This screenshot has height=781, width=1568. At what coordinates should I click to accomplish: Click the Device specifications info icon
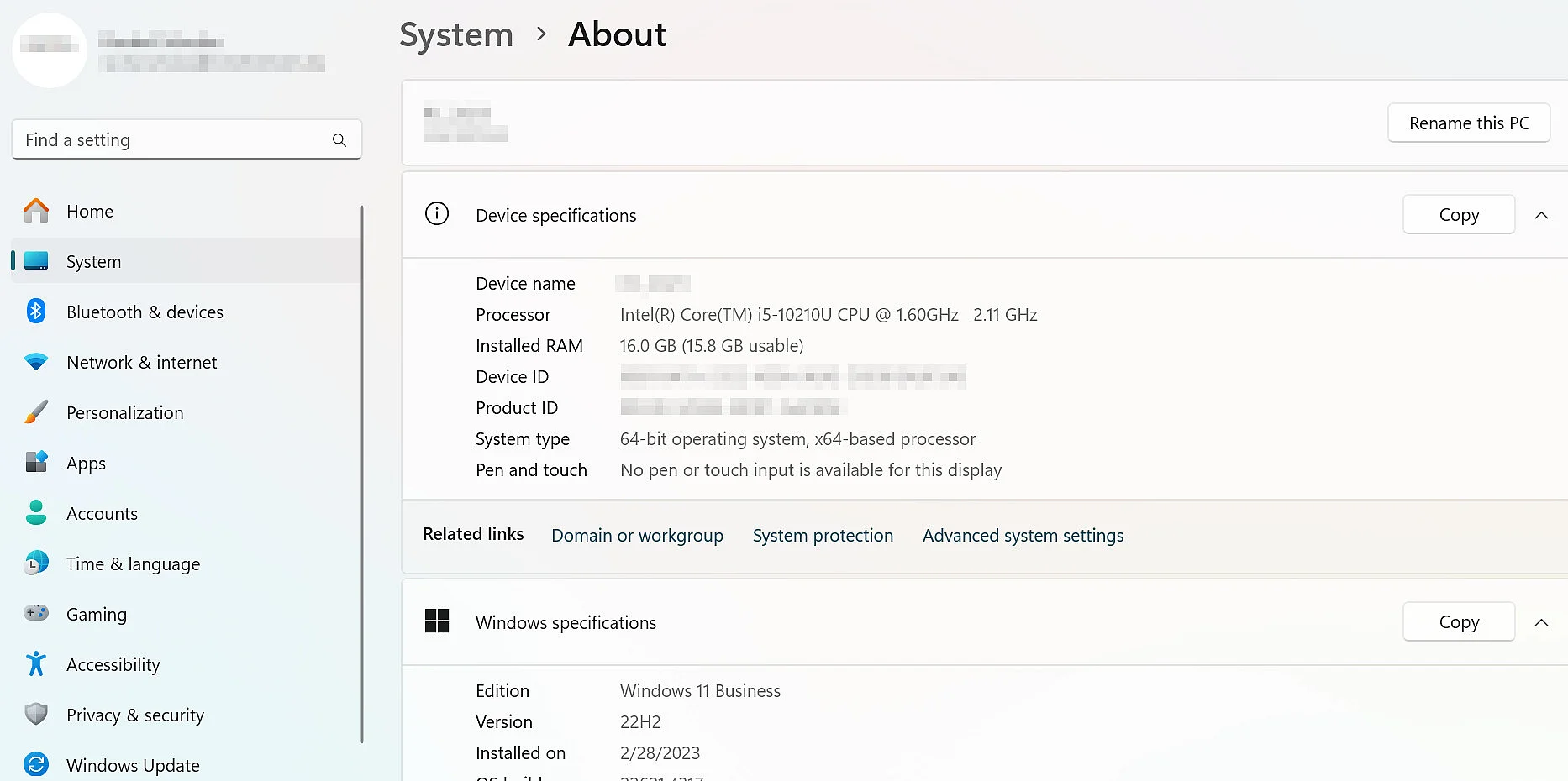point(437,214)
